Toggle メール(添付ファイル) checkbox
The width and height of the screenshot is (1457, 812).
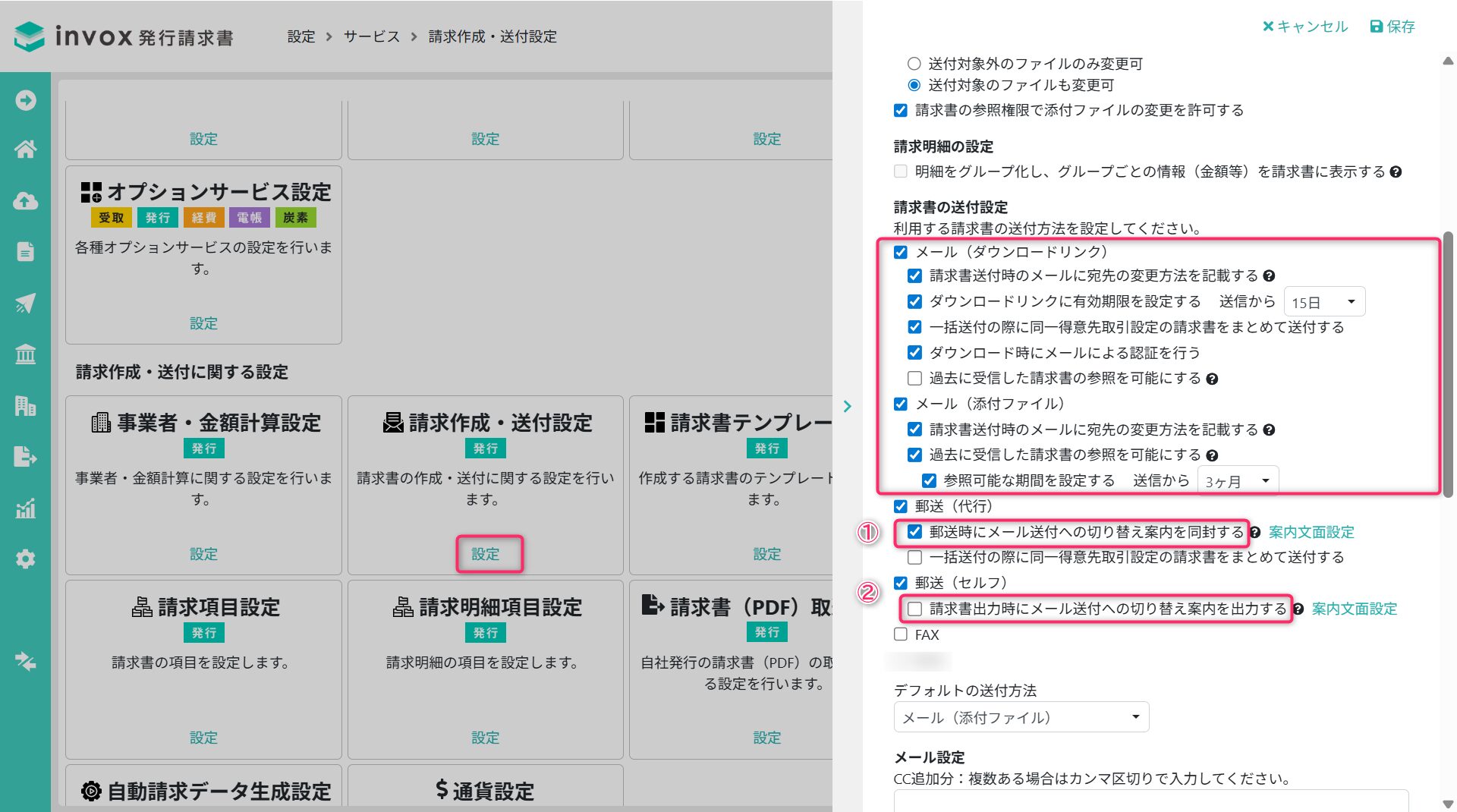(x=901, y=404)
